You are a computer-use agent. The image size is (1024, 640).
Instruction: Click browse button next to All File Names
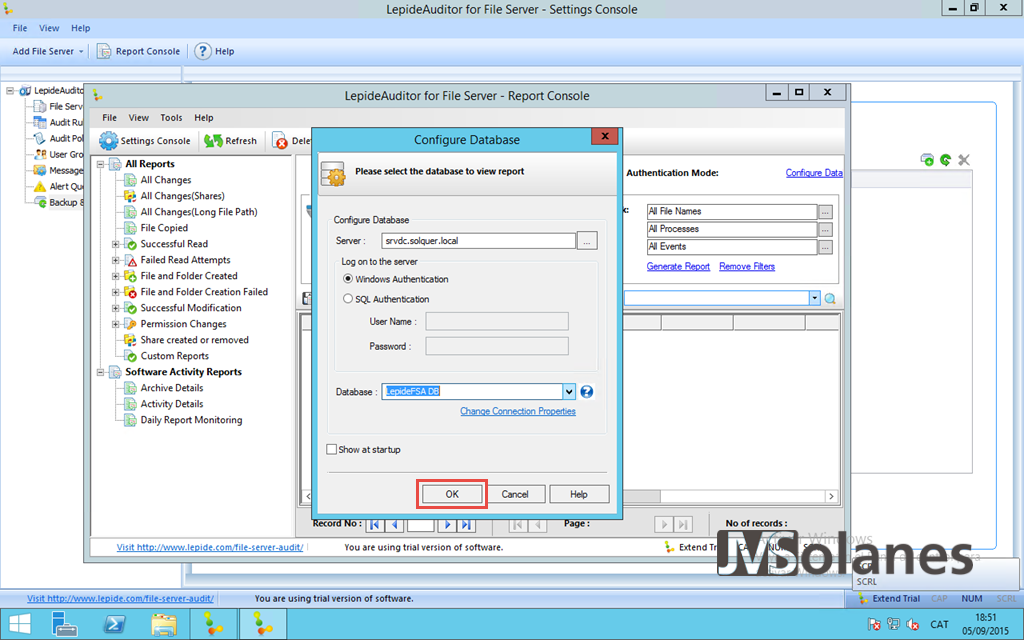pyautogui.click(x=825, y=212)
